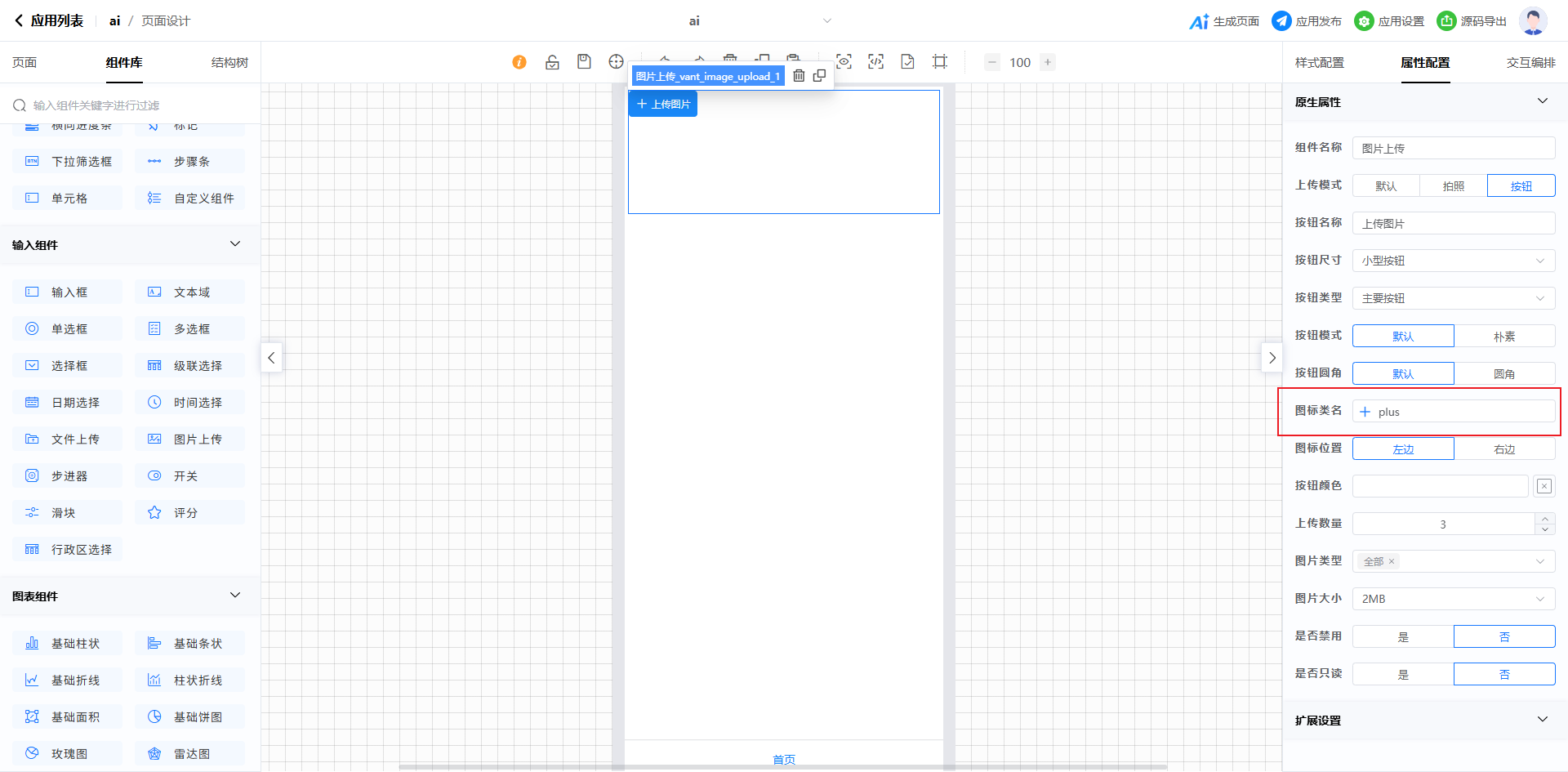Switch to the 结构树 tab
This screenshot has width=1568, height=772.
pos(229,63)
